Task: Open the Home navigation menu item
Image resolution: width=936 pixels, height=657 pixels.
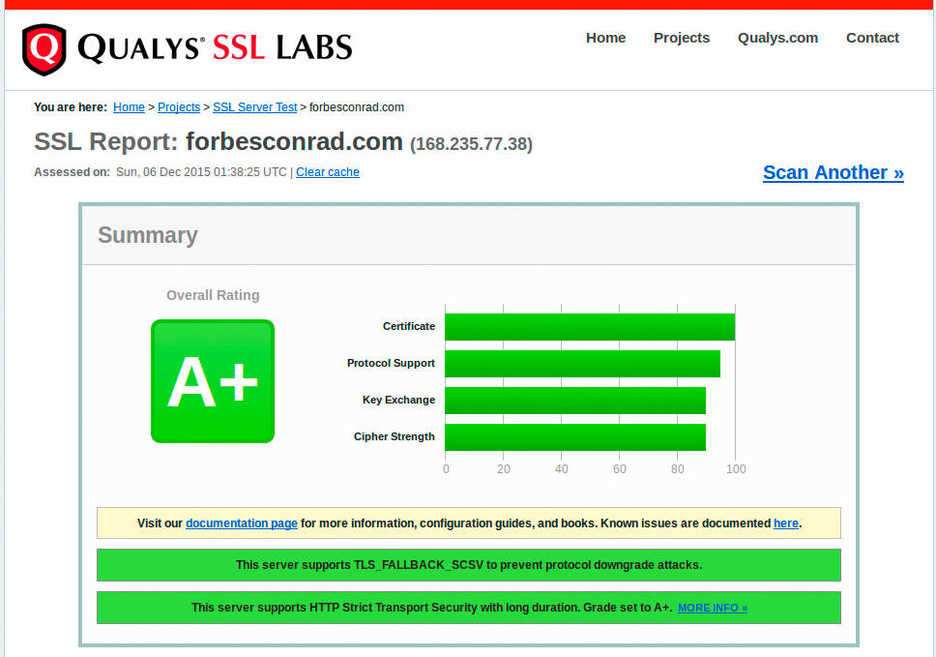Action: coord(605,38)
